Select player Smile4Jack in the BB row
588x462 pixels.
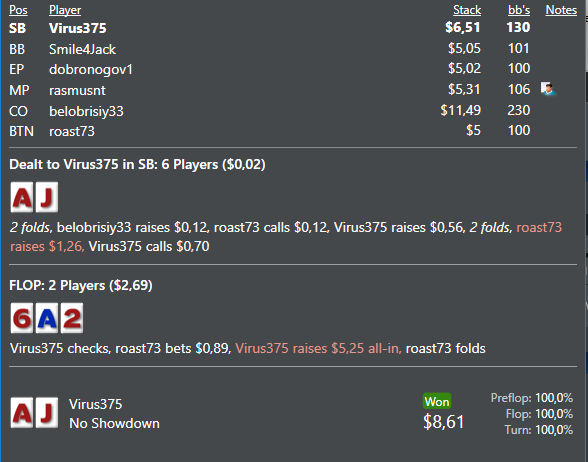click(82, 50)
